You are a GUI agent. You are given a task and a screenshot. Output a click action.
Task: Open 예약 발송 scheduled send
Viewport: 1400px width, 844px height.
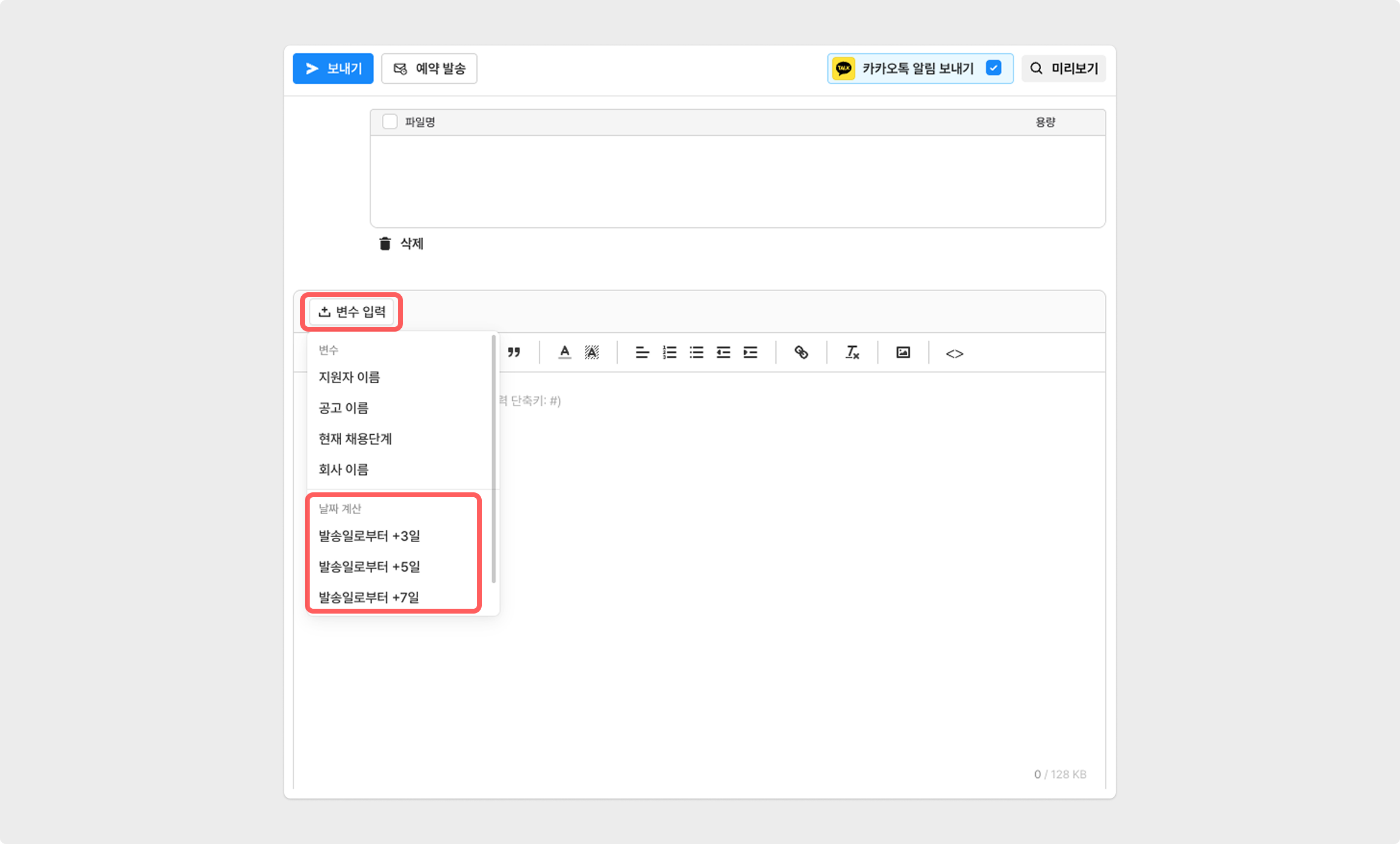pyautogui.click(x=429, y=69)
